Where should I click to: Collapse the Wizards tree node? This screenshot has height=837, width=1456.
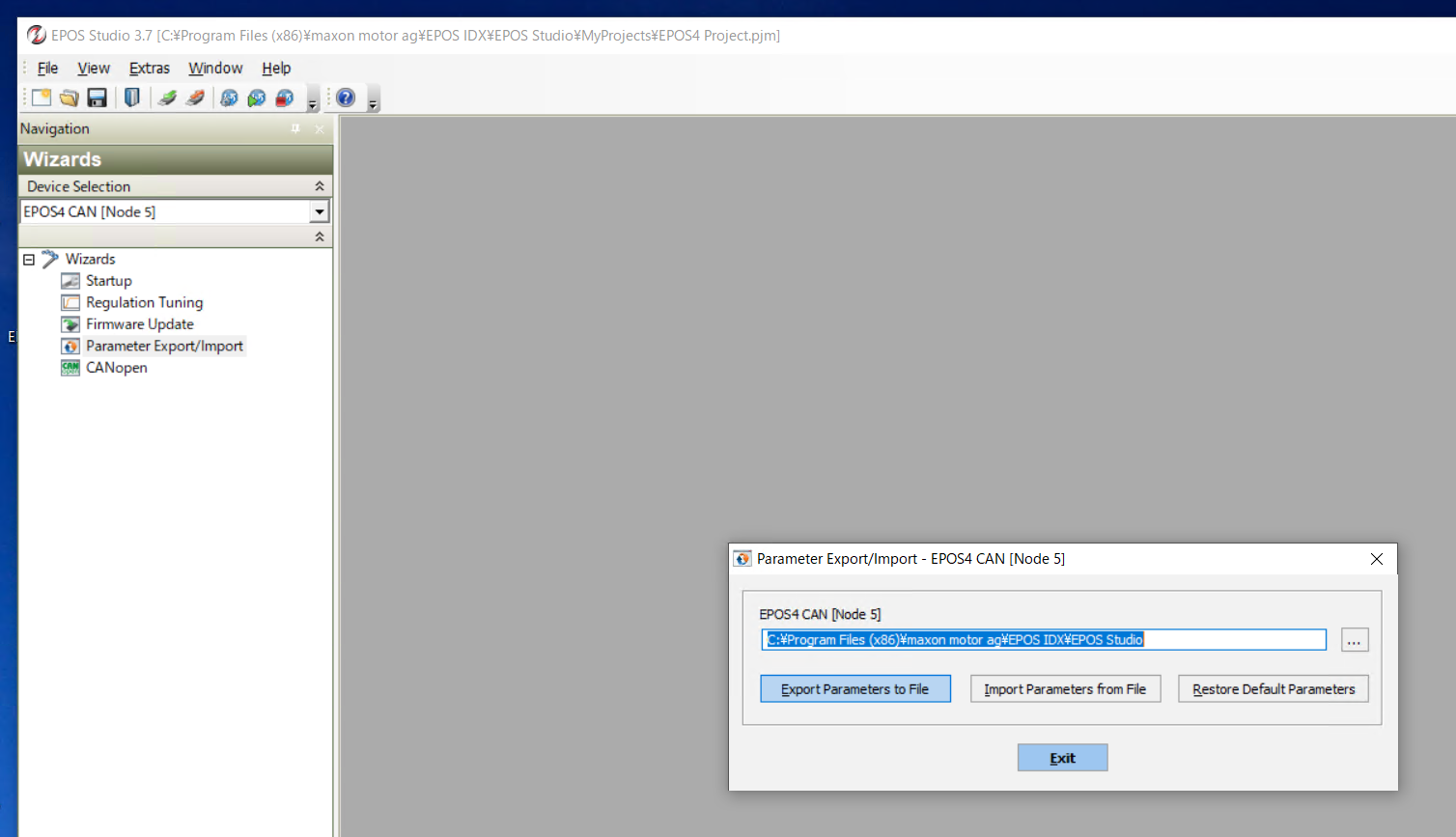[x=29, y=260]
